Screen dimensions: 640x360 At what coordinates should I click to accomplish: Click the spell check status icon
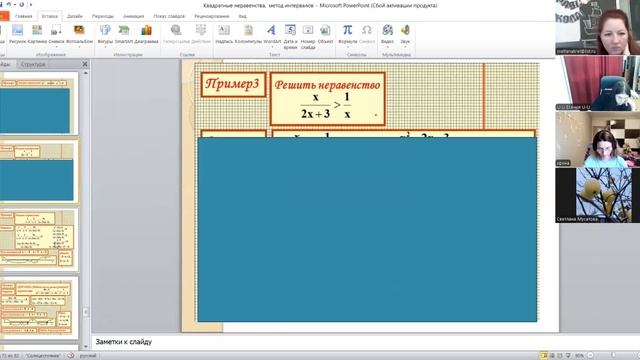pyautogui.click(x=71, y=356)
